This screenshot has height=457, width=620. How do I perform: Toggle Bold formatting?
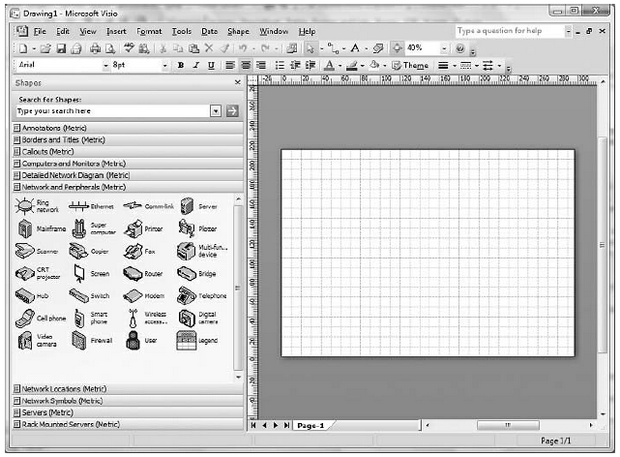point(181,65)
